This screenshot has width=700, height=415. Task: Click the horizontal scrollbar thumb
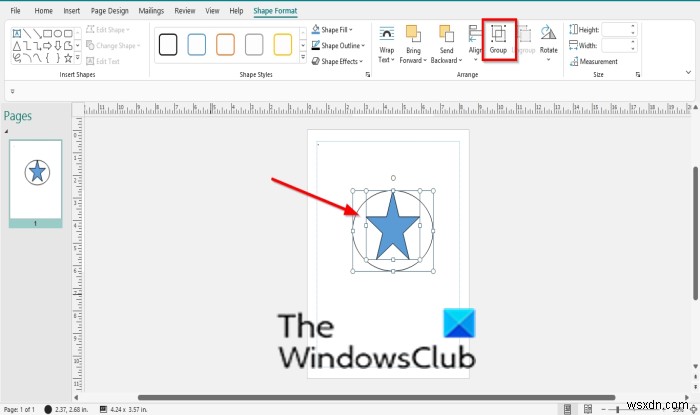point(376,397)
